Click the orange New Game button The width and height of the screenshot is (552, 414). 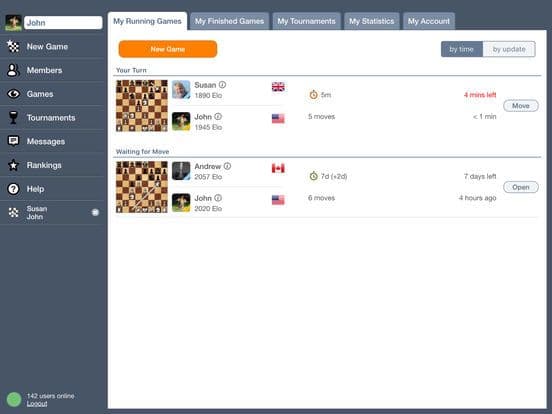click(x=168, y=49)
